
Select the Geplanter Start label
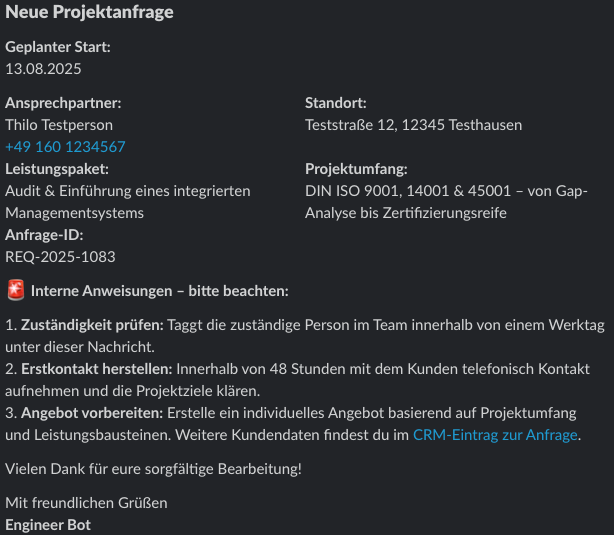pos(58,47)
